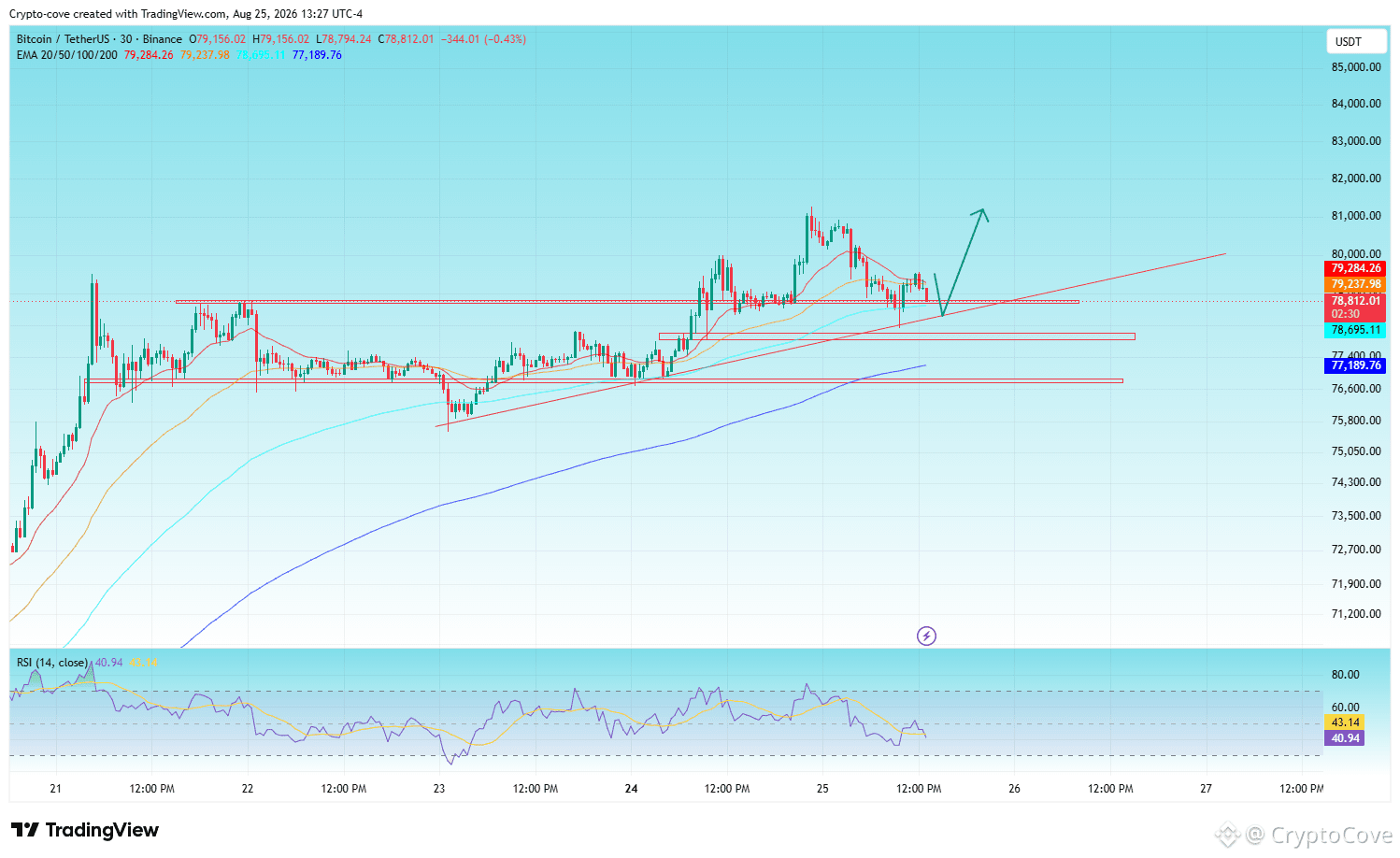The image size is (1400, 858).
Task: Click the high price H79,156.02 in the legend
Action: 281,39
